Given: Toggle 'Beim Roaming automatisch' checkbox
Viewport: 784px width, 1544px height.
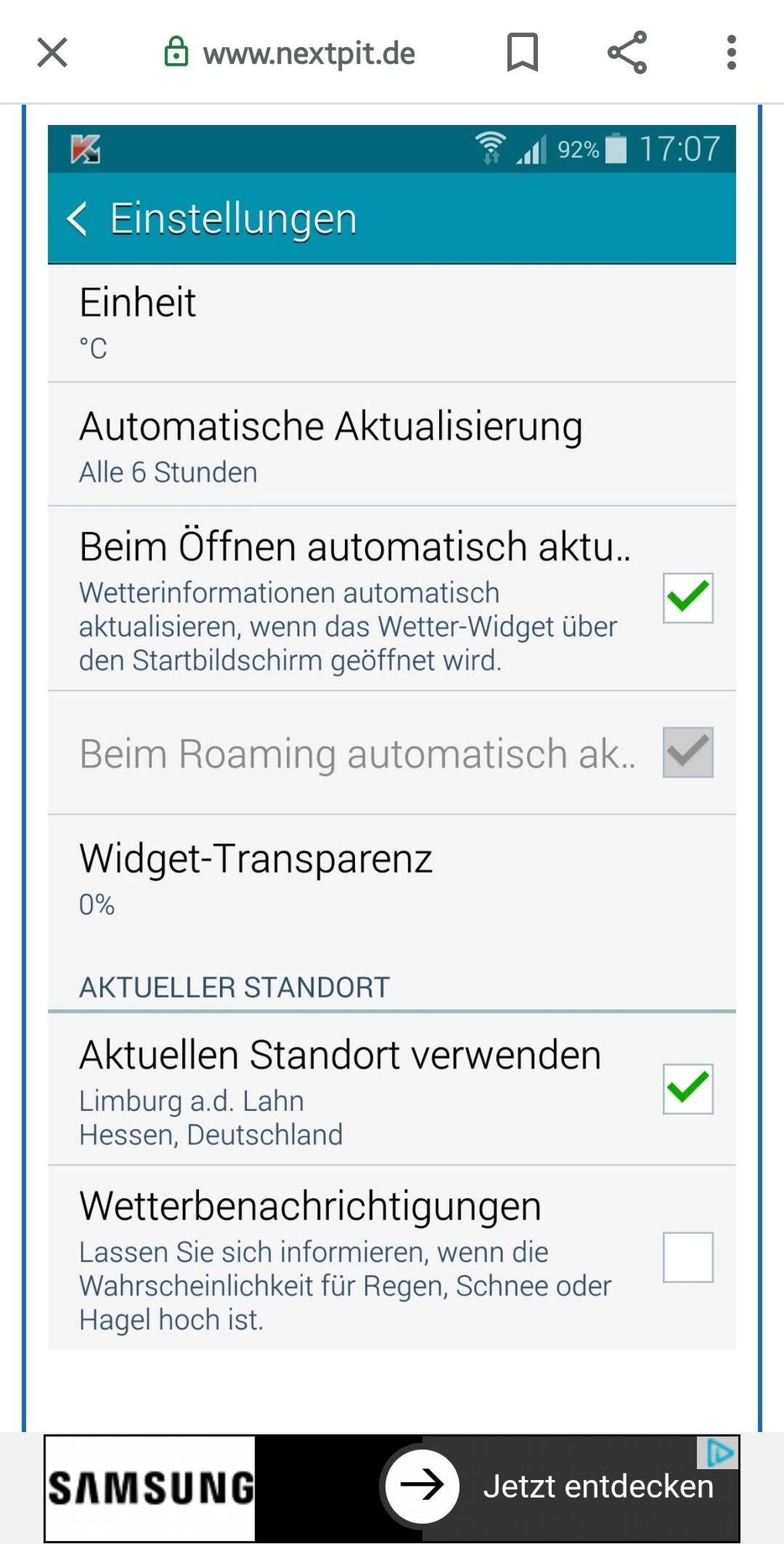Looking at the screenshot, I should [x=688, y=752].
